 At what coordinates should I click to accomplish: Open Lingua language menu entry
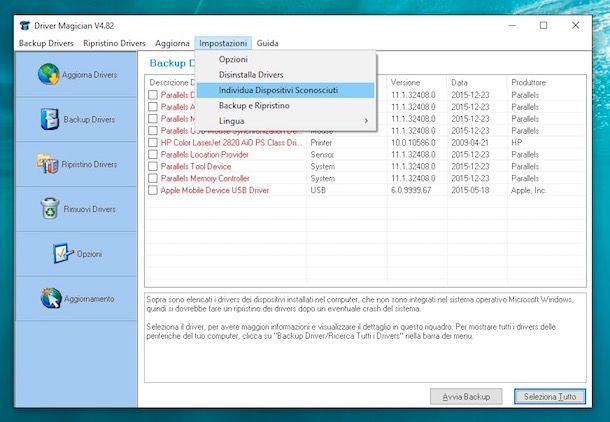(286, 121)
